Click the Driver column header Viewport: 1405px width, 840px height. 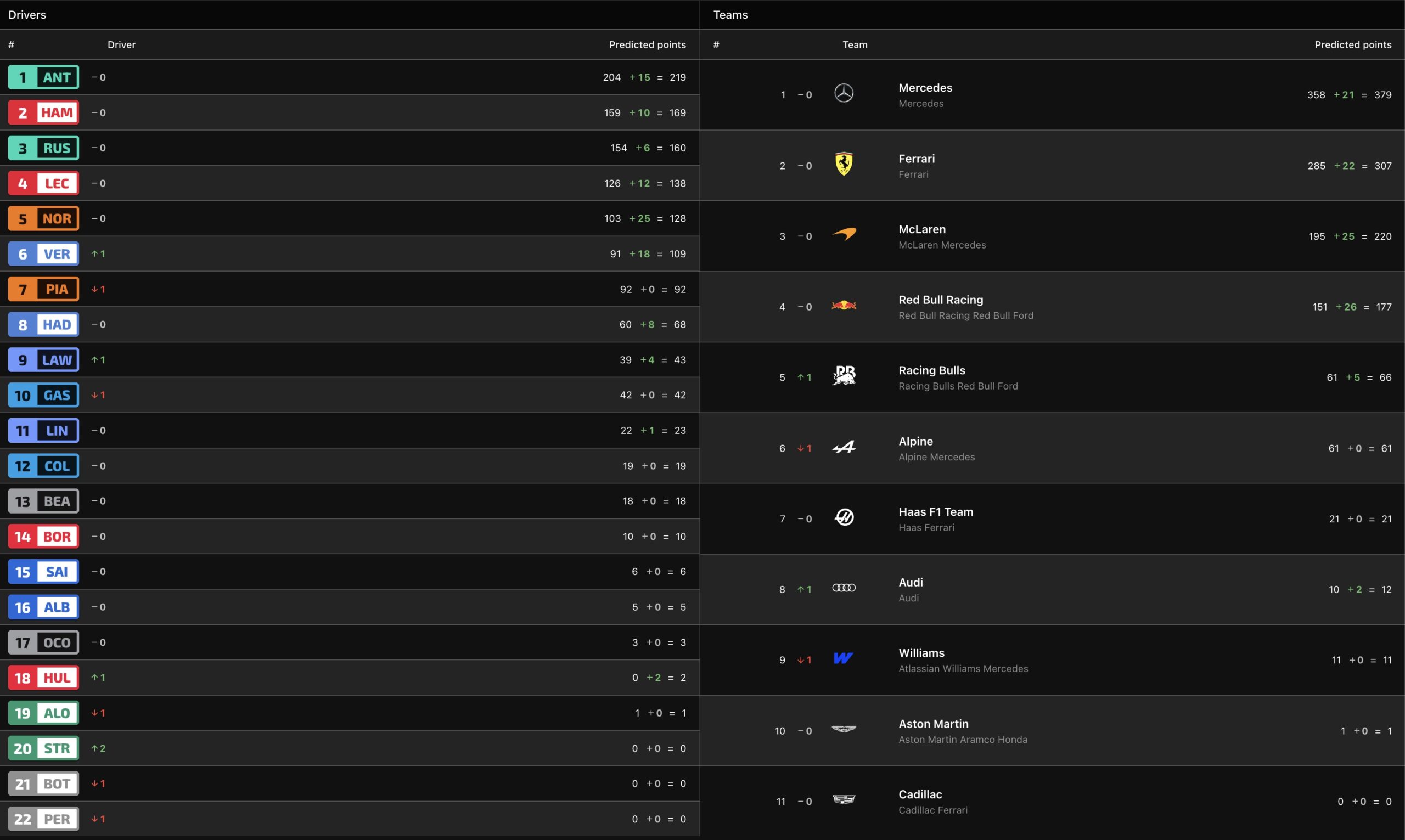click(x=121, y=45)
